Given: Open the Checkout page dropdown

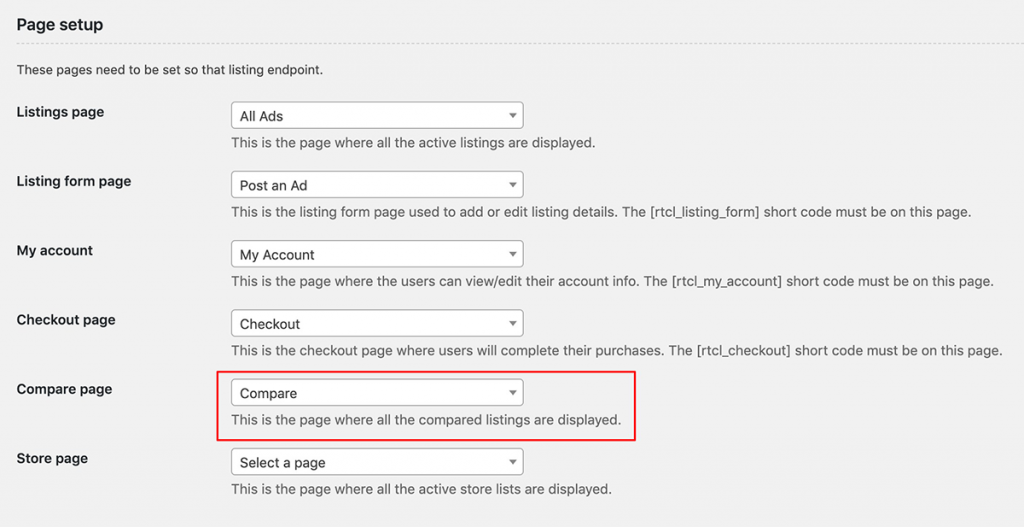Looking at the screenshot, I should coord(377,323).
